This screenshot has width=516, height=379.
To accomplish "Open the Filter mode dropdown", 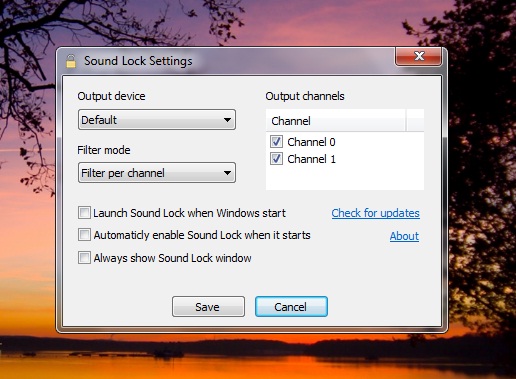I will click(157, 173).
